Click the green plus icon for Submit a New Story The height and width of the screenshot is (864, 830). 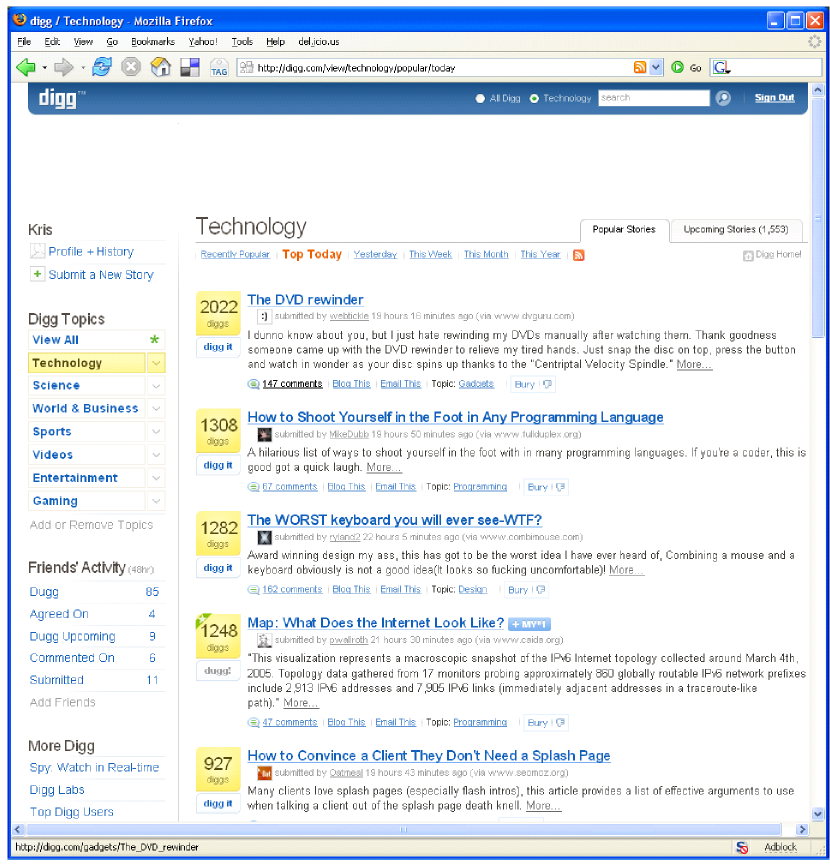(x=37, y=274)
